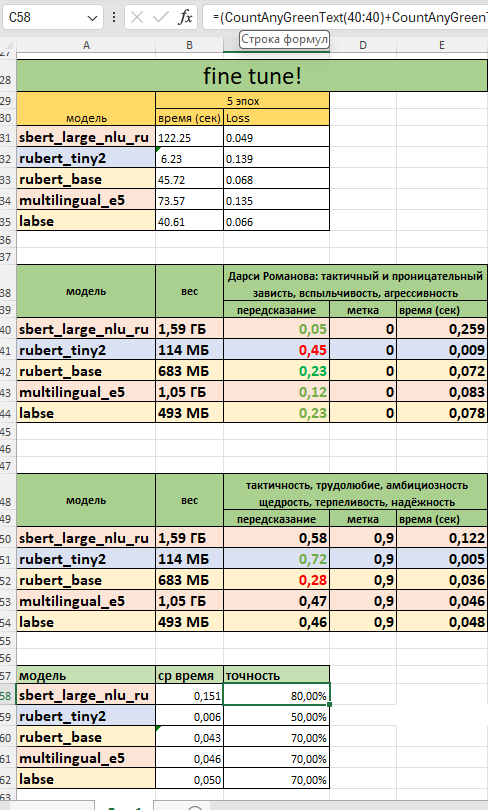The width and height of the screenshot is (488, 810).
Task: Select row 58 header
Action: coord(6,695)
